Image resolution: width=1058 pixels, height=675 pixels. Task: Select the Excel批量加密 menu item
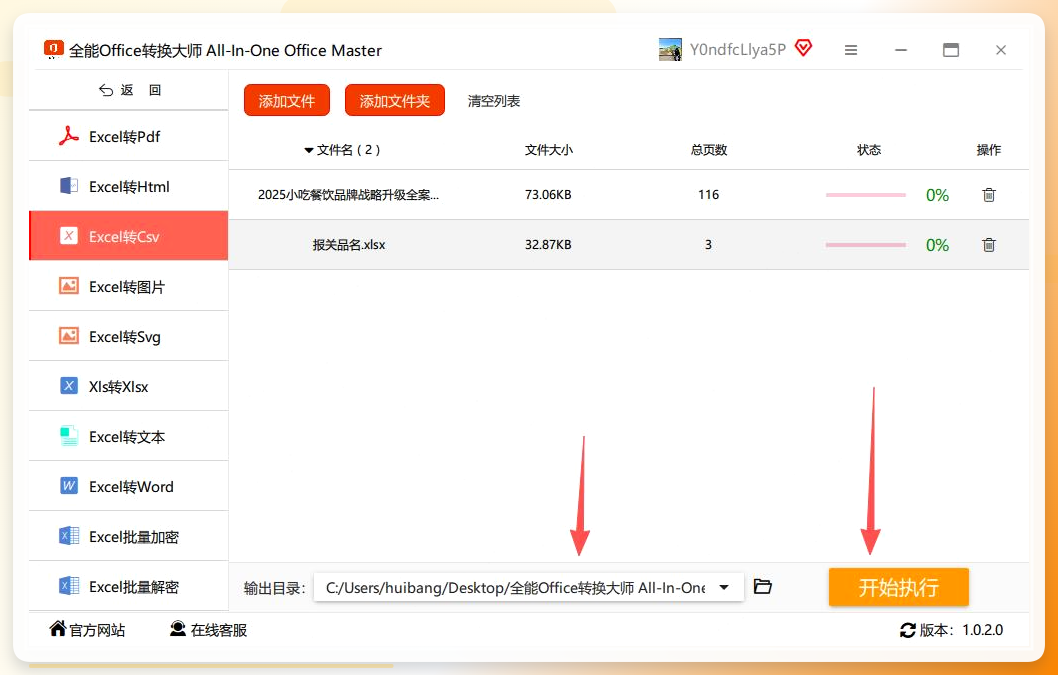128,535
